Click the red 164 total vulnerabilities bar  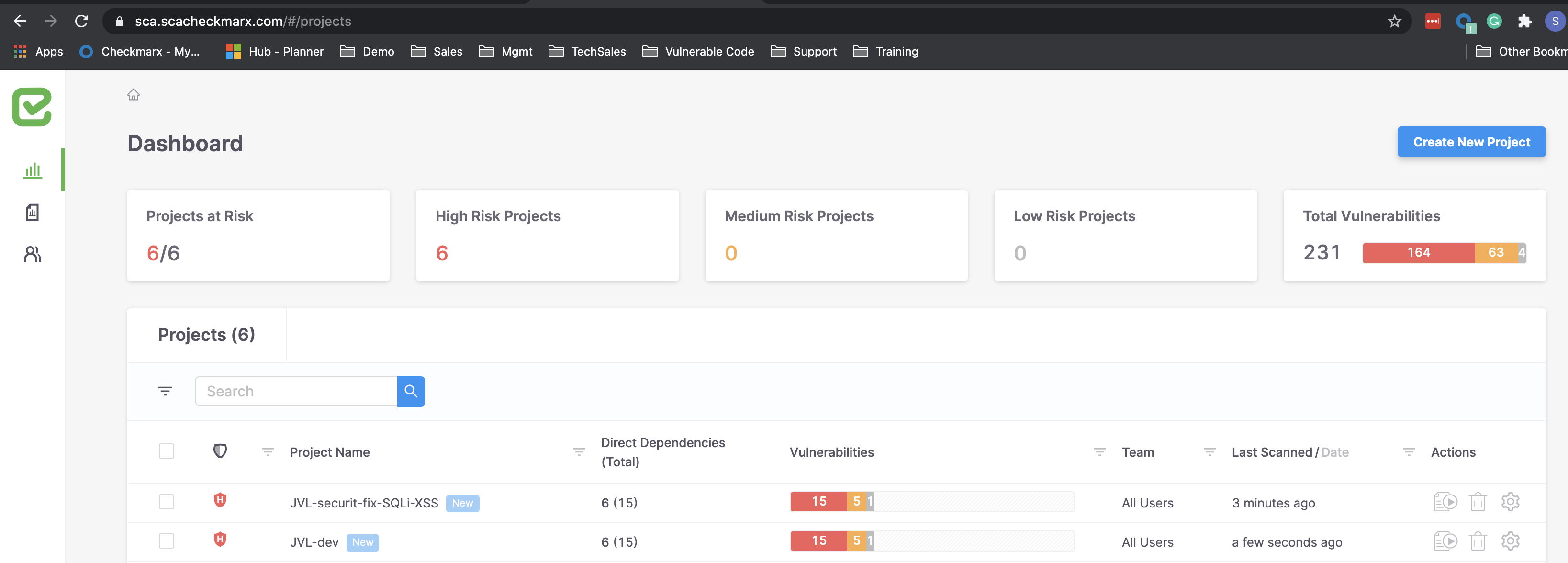tap(1418, 253)
